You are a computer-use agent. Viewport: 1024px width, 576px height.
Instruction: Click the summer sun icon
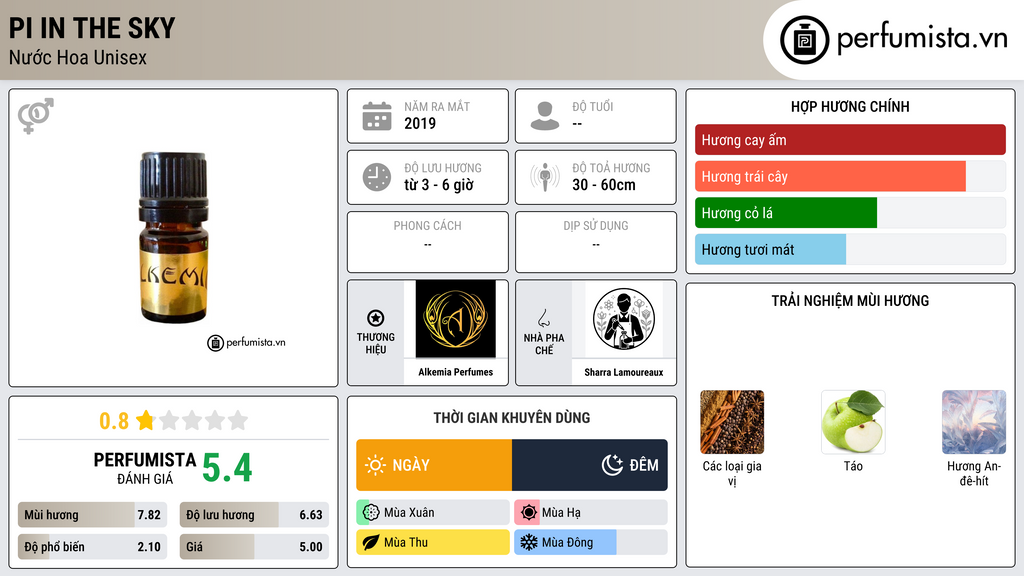529,513
